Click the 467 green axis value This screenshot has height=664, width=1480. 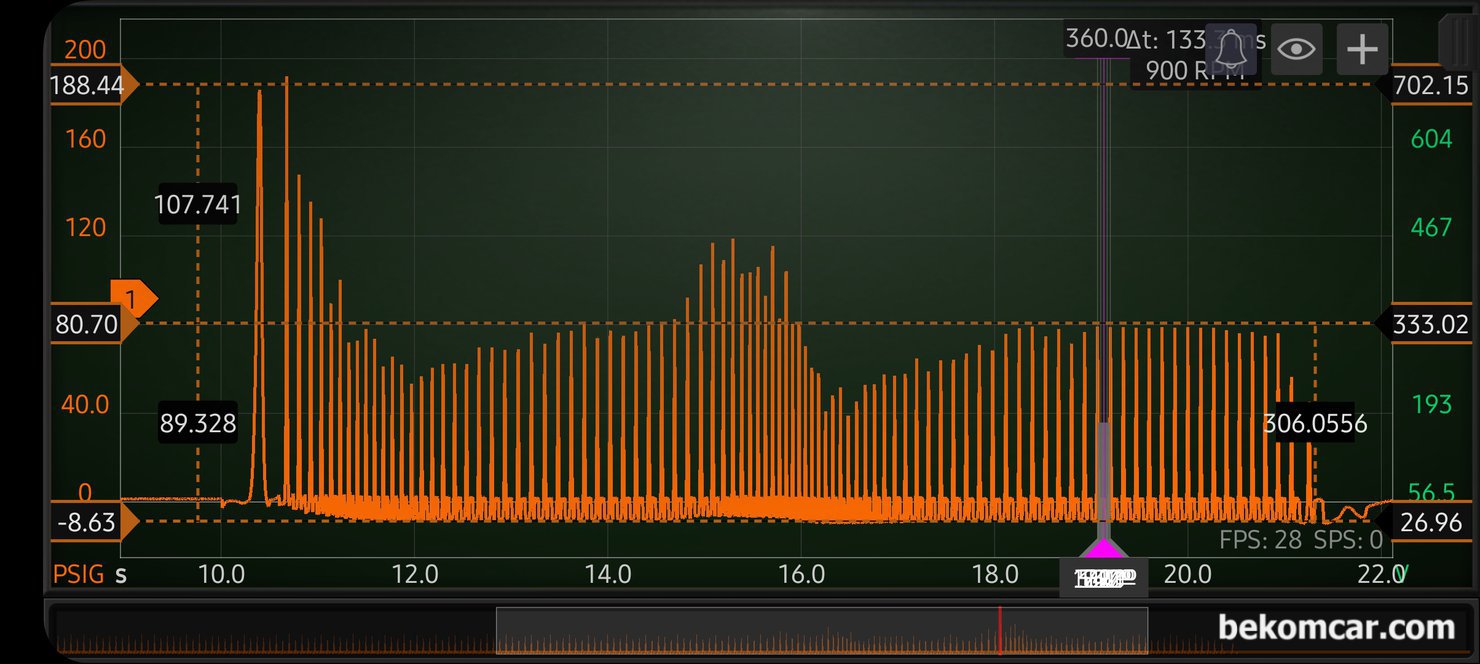click(x=1431, y=227)
